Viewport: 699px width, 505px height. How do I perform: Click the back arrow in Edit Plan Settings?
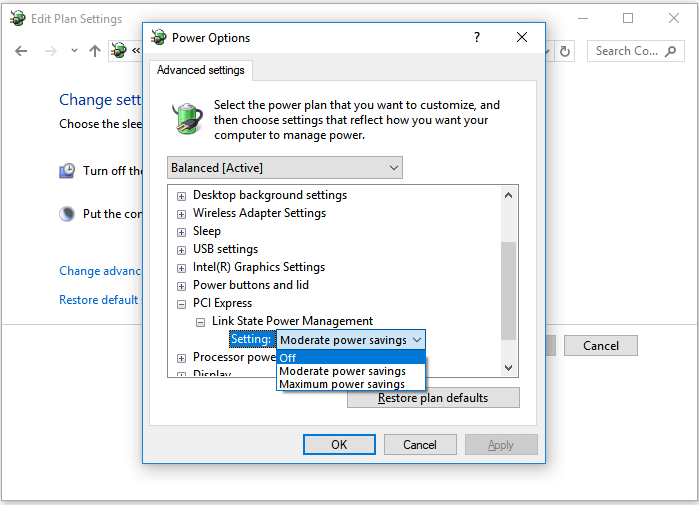[21, 51]
